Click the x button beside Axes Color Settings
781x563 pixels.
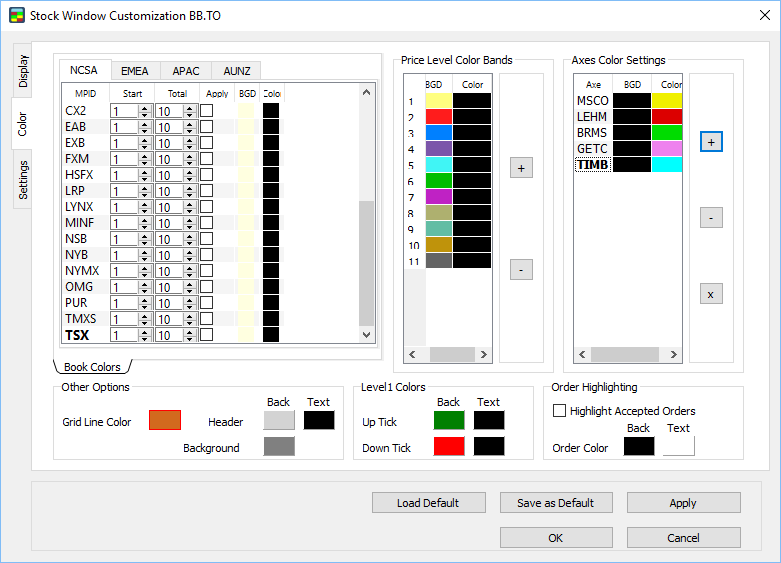click(x=710, y=294)
